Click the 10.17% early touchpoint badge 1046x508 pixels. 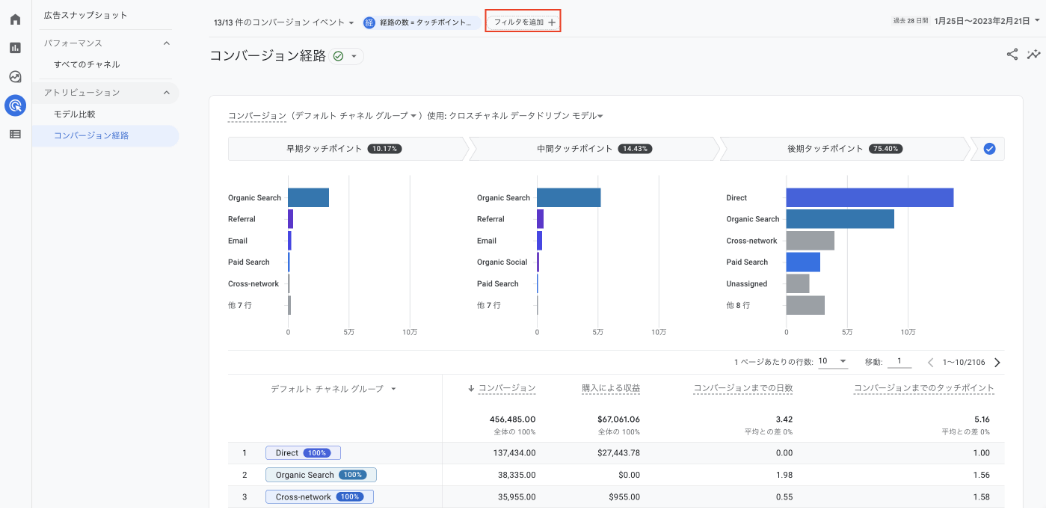coord(385,149)
